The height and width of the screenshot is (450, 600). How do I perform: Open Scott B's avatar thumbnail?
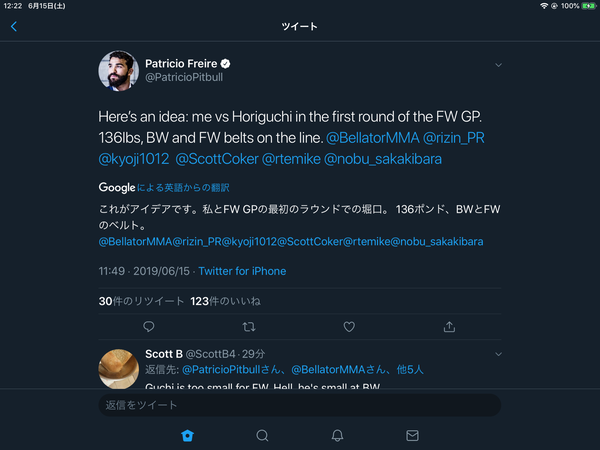[x=118, y=366]
